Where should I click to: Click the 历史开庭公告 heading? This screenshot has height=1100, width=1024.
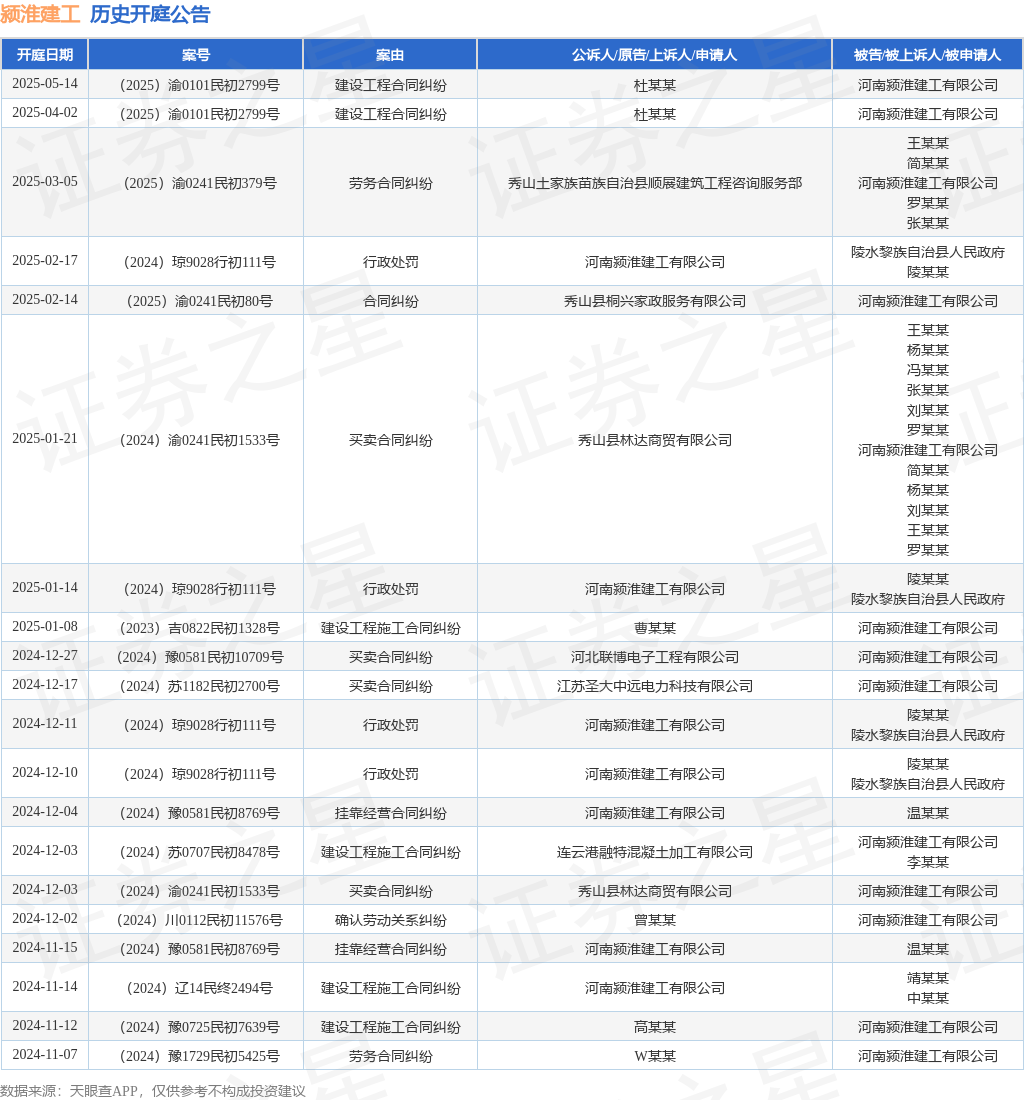tap(150, 14)
